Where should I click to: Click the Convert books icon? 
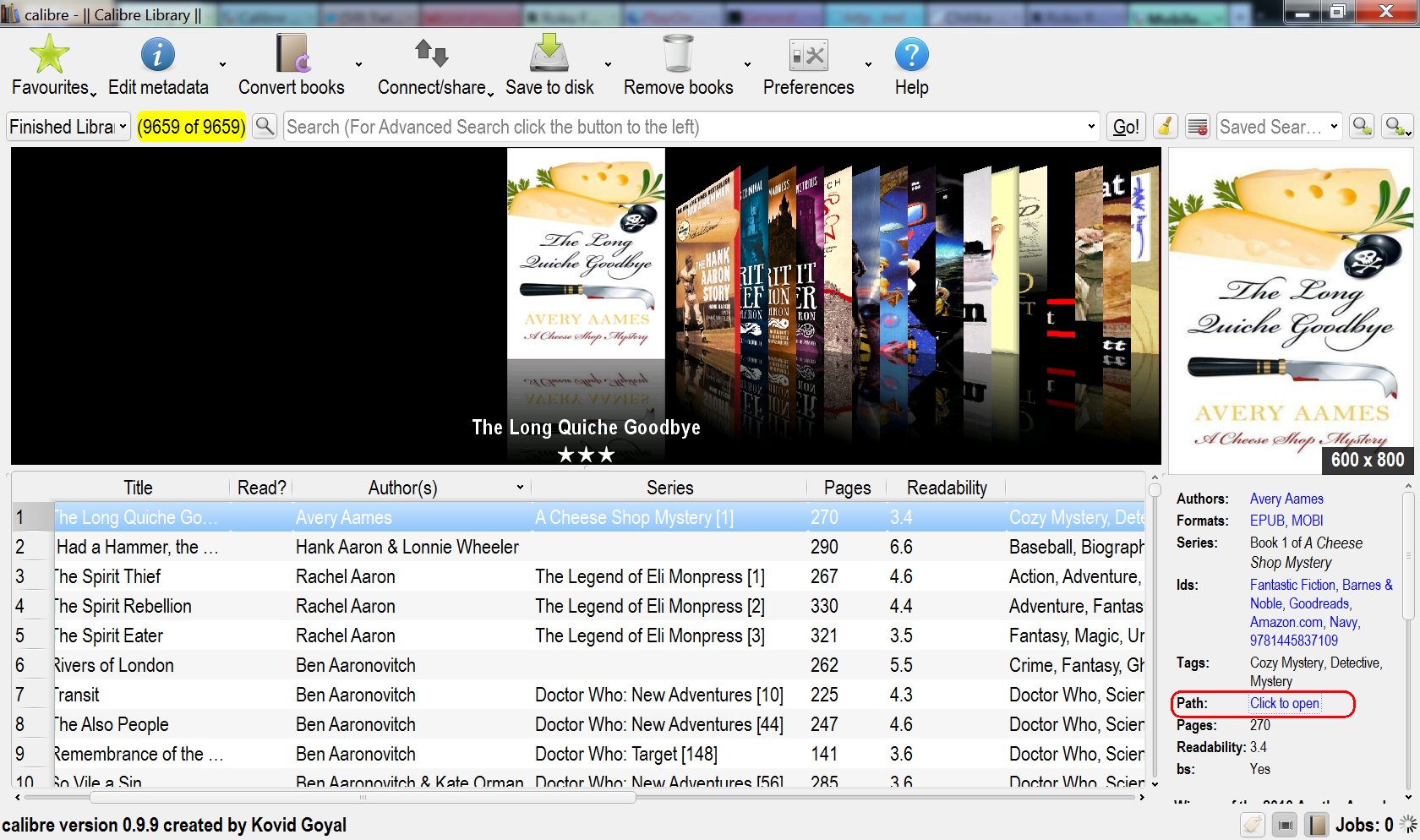pos(292,53)
